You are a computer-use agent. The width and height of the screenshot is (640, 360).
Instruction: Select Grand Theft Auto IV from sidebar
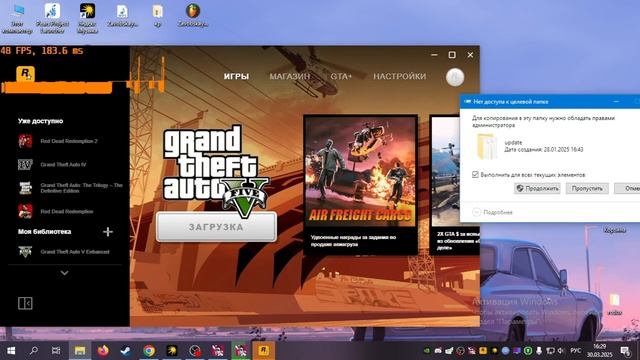64,164
